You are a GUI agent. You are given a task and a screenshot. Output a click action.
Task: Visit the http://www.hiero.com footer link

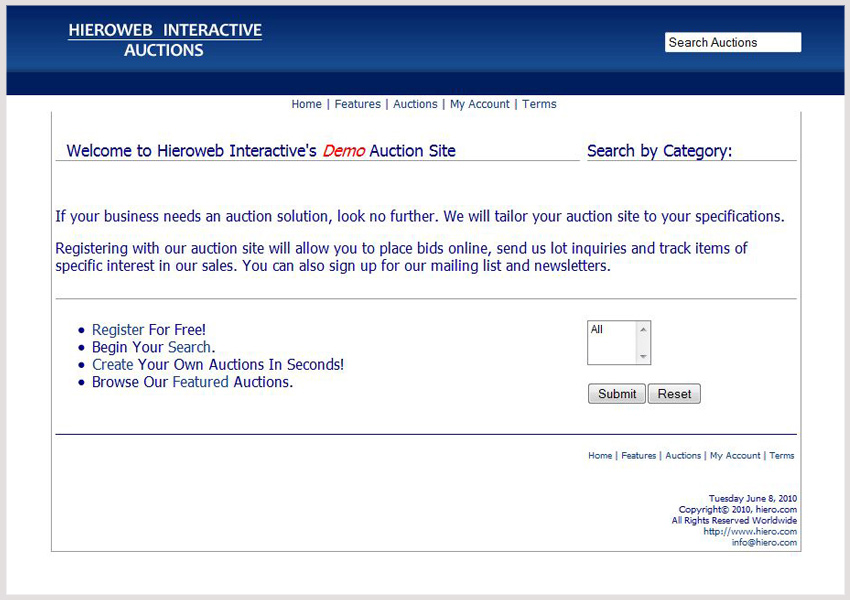pos(750,532)
